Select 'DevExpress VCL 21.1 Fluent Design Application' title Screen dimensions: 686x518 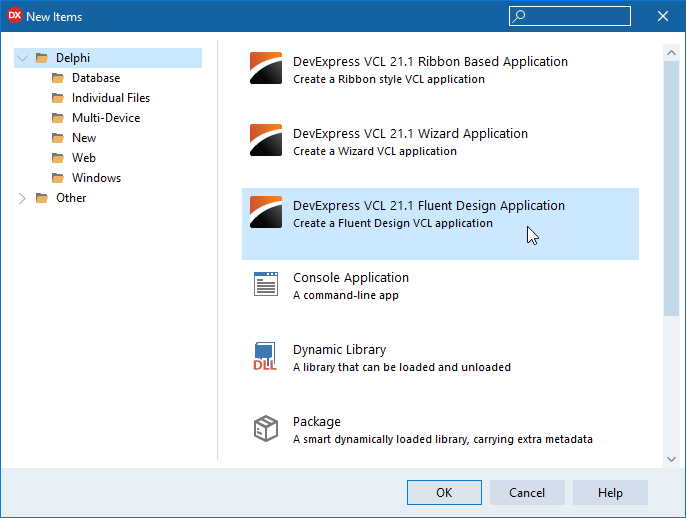(x=429, y=206)
